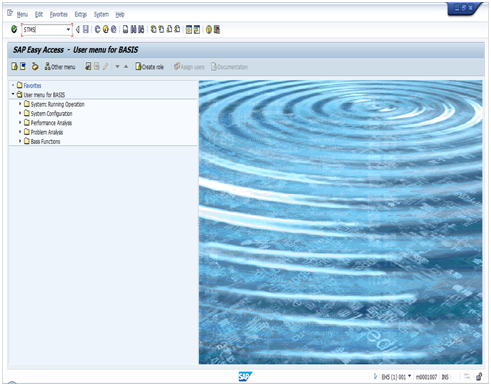The width and height of the screenshot is (491, 386).
Task: Click the Move Favorites Up arrow
Action: (x=126, y=67)
